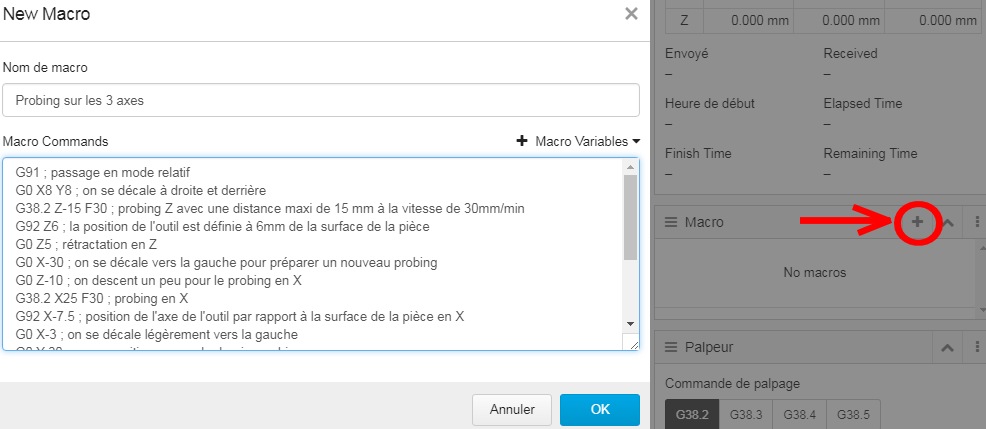Open Palpeur widget three-dot menu

(x=977, y=347)
